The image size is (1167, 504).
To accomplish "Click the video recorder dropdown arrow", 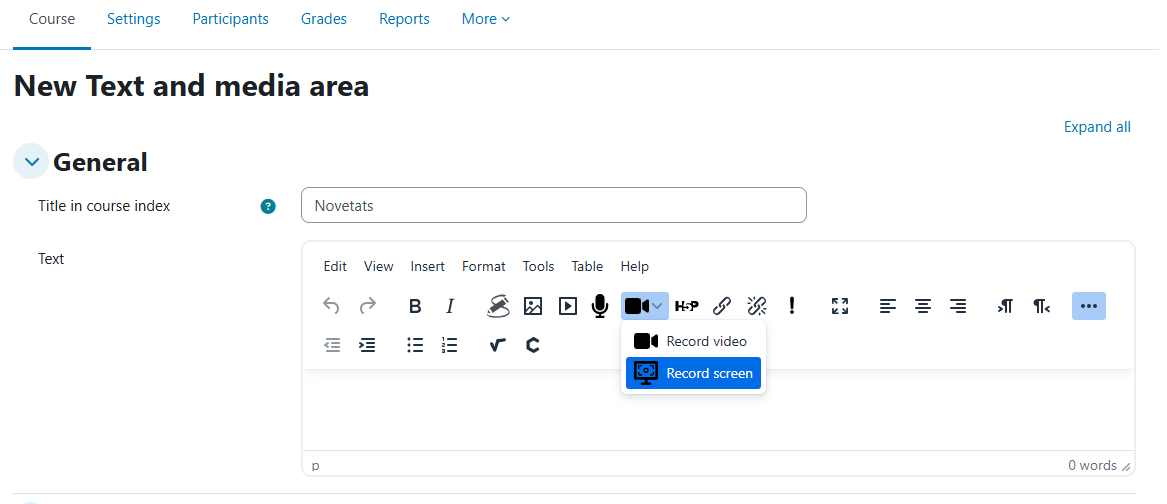I will point(657,307).
